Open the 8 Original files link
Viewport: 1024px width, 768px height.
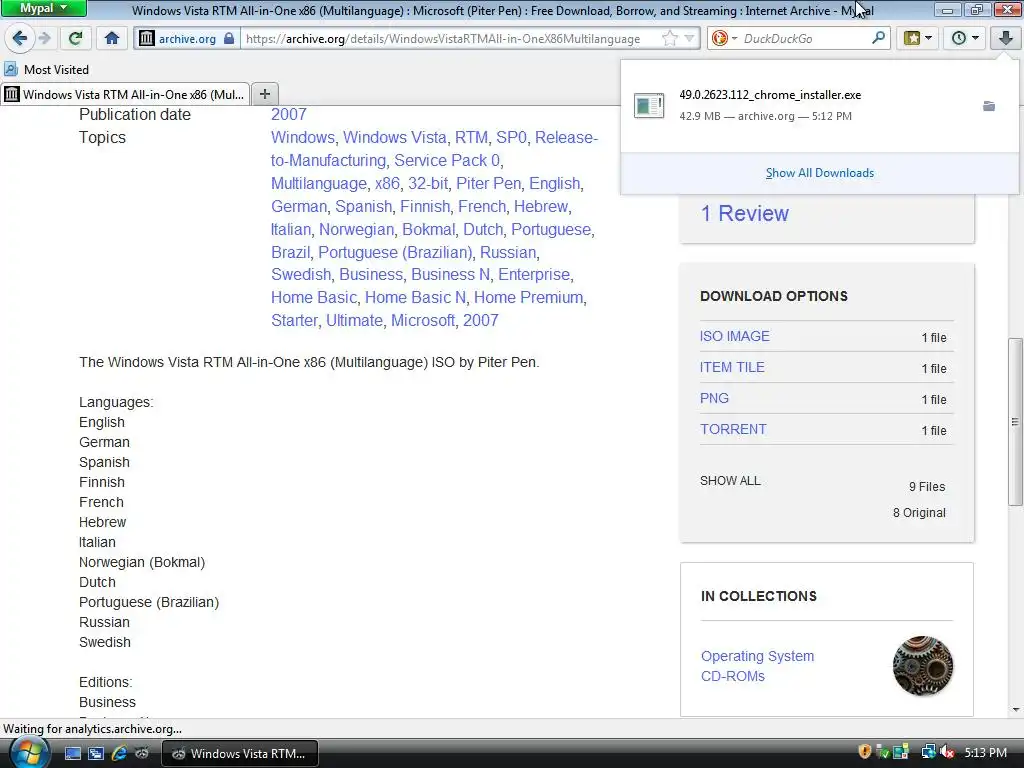919,513
